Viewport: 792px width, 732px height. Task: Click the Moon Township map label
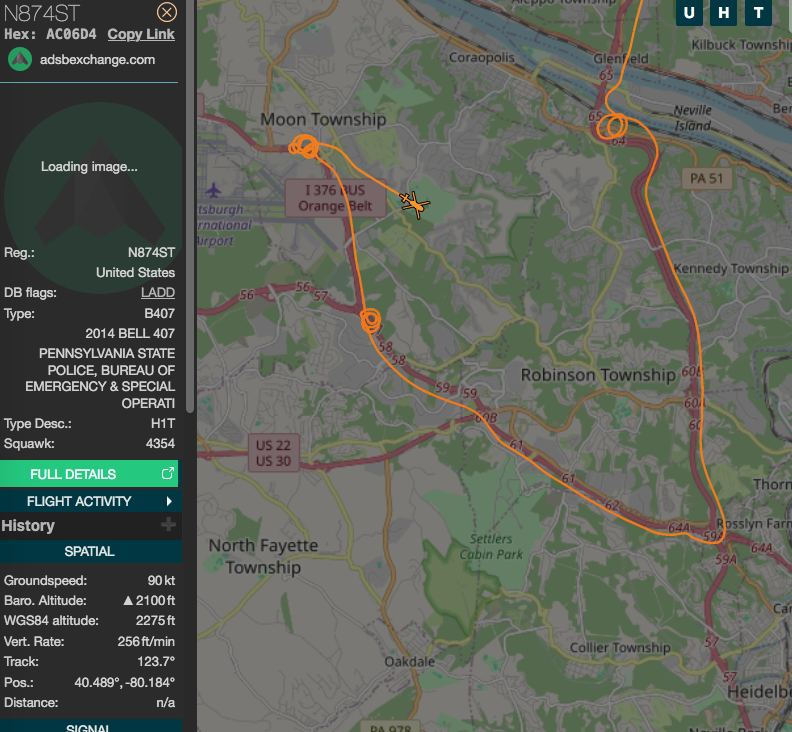(323, 119)
